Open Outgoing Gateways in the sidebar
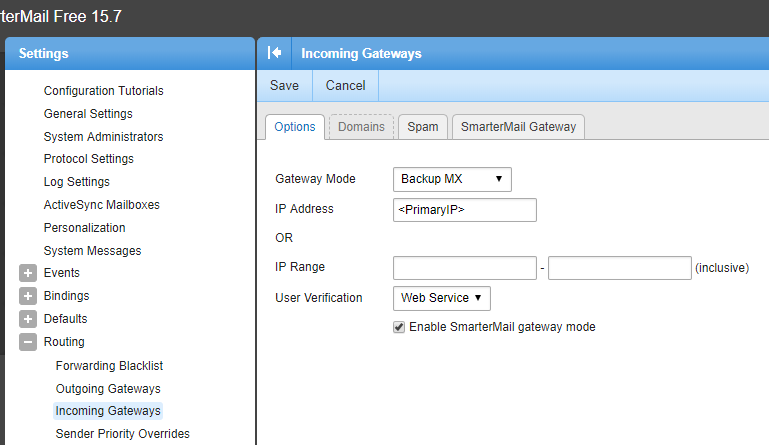 pos(108,388)
